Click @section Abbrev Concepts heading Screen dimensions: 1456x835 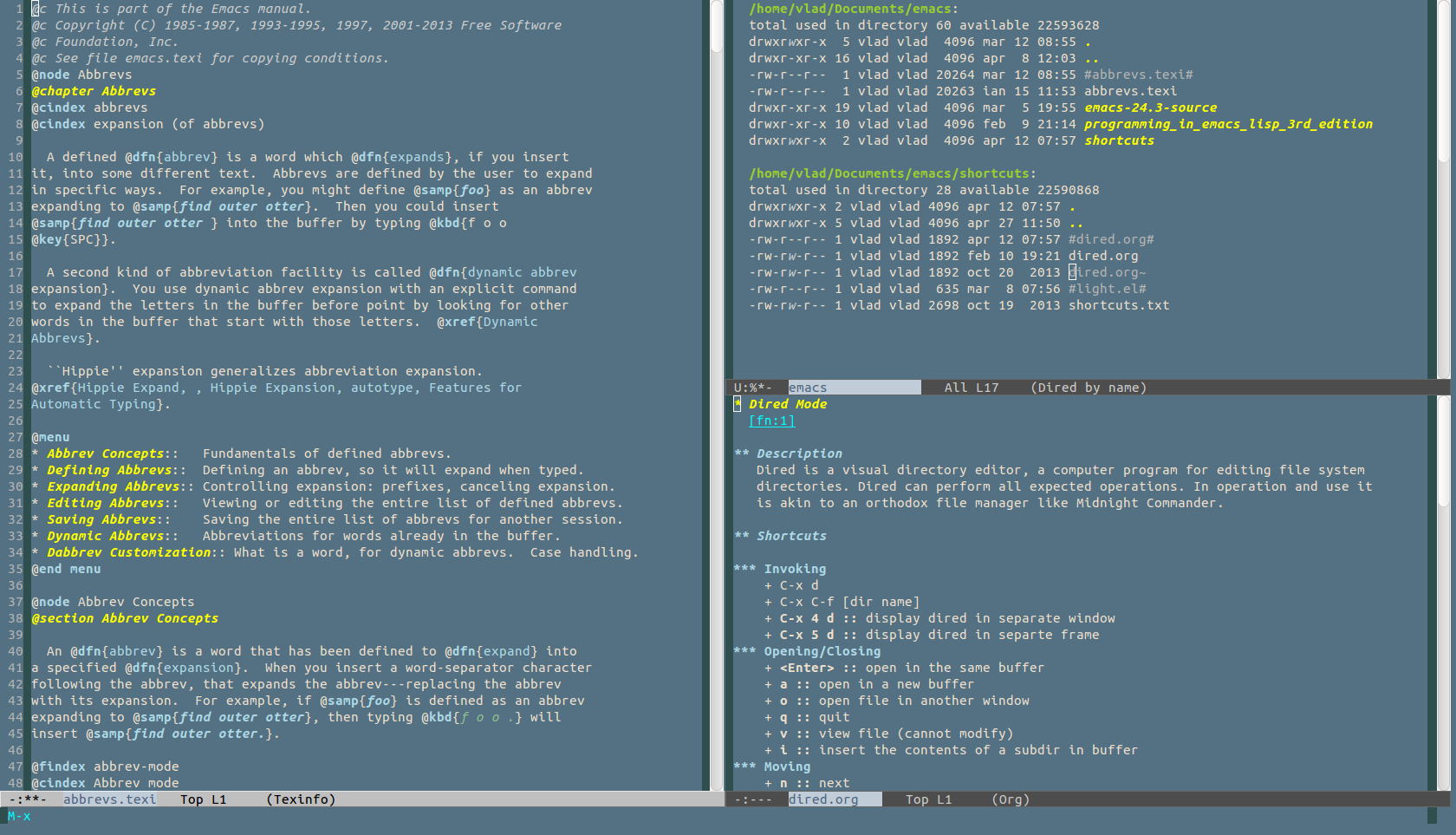[x=125, y=618]
